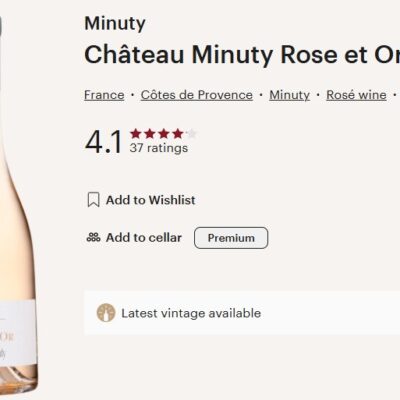400x400 pixels.
Task: Click the Add to cellar text
Action: point(144,238)
